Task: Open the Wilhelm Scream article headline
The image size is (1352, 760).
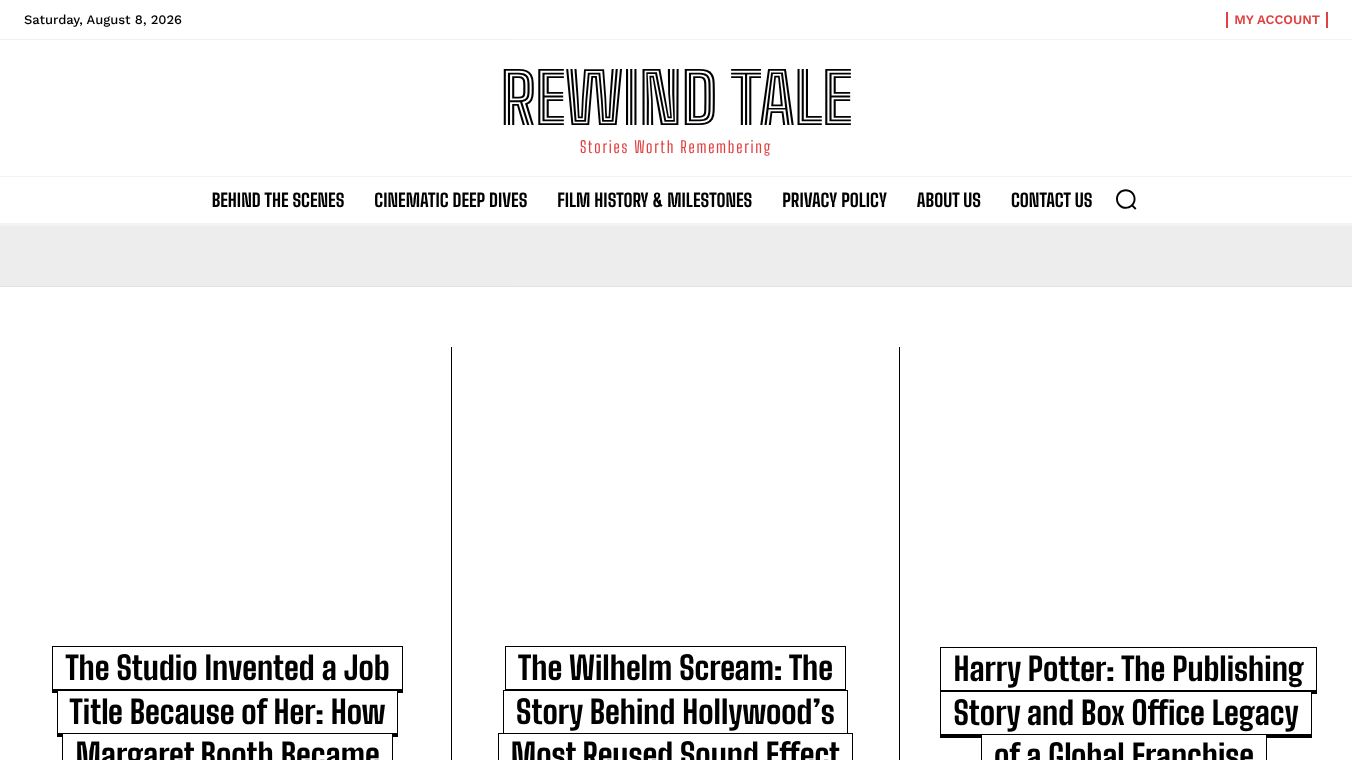Action: point(675,705)
